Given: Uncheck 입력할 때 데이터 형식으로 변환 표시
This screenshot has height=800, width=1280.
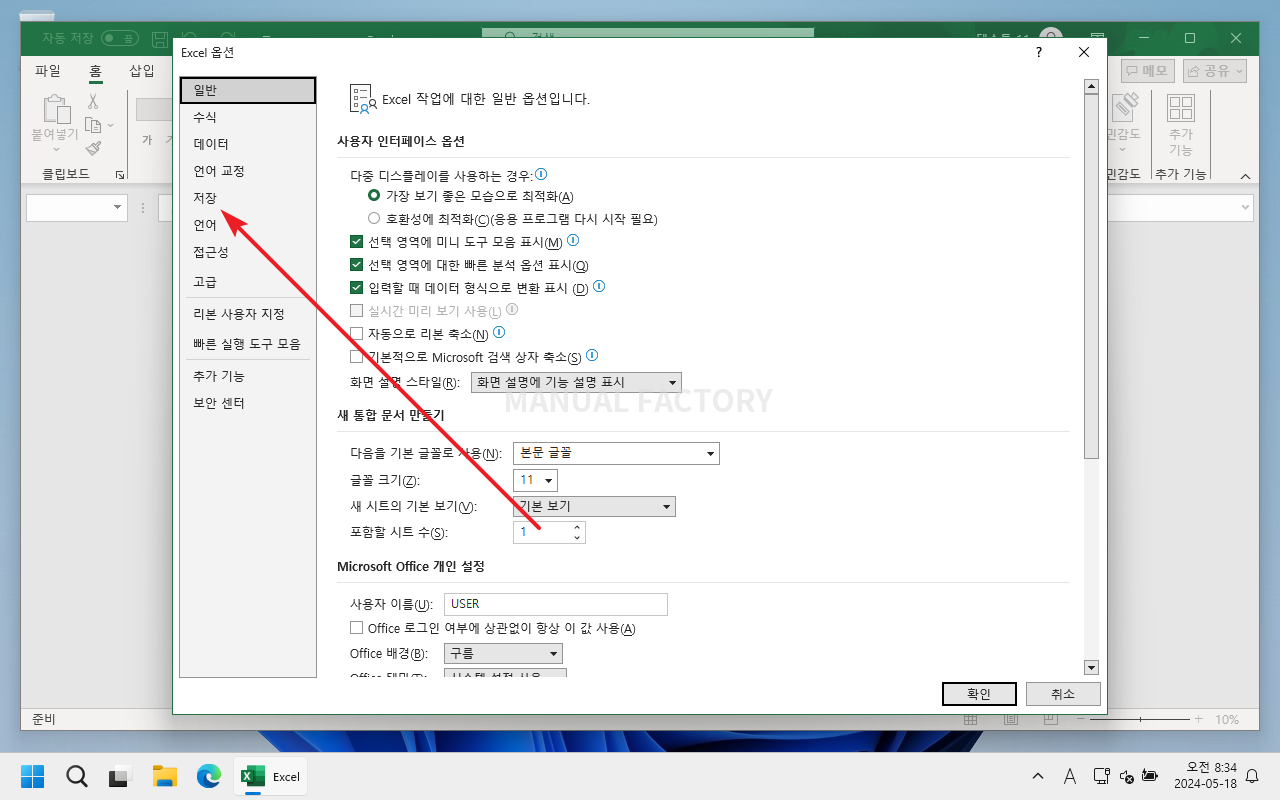Looking at the screenshot, I should pyautogui.click(x=356, y=288).
